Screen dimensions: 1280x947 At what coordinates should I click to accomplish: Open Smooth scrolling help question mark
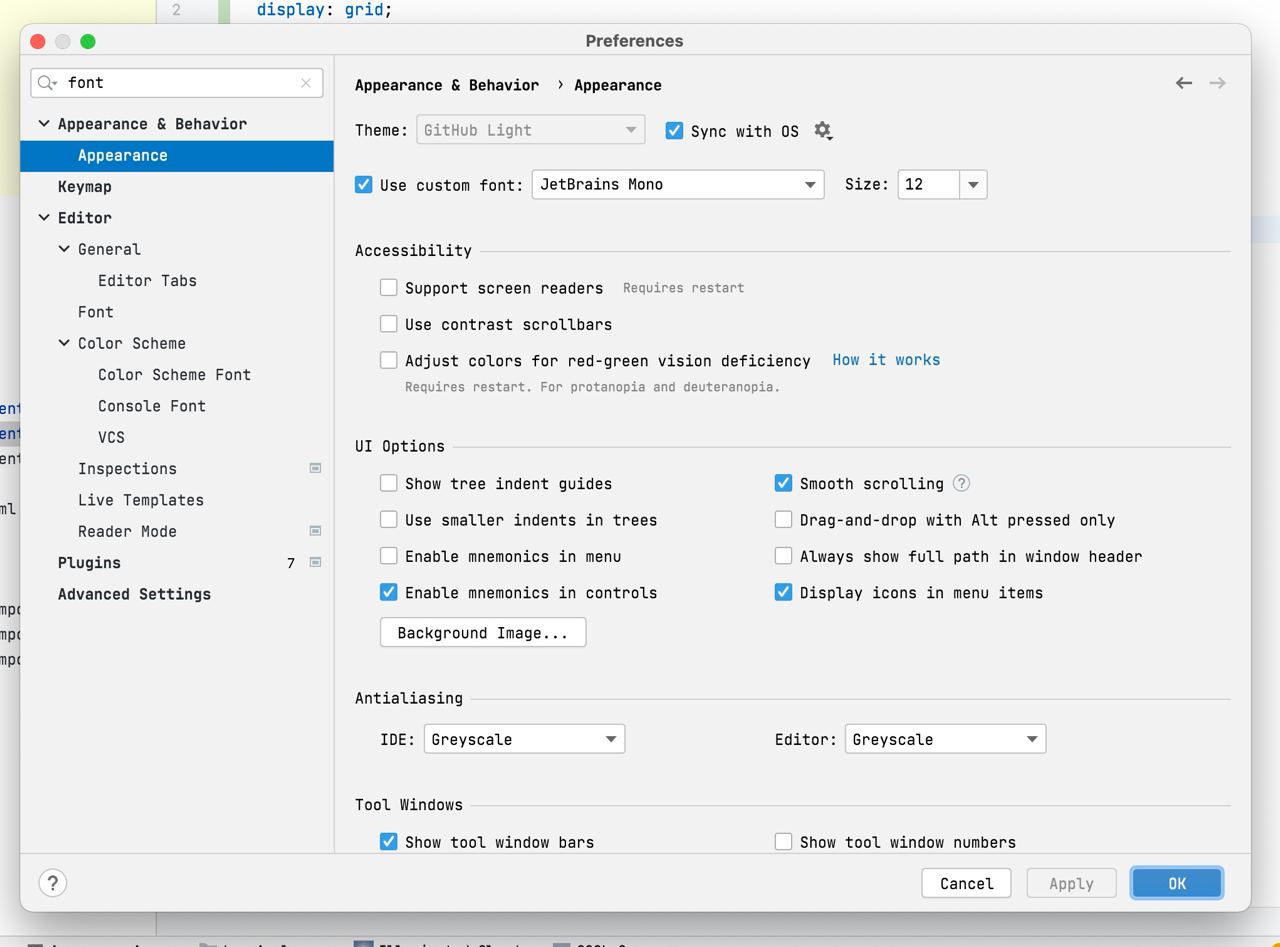point(961,483)
